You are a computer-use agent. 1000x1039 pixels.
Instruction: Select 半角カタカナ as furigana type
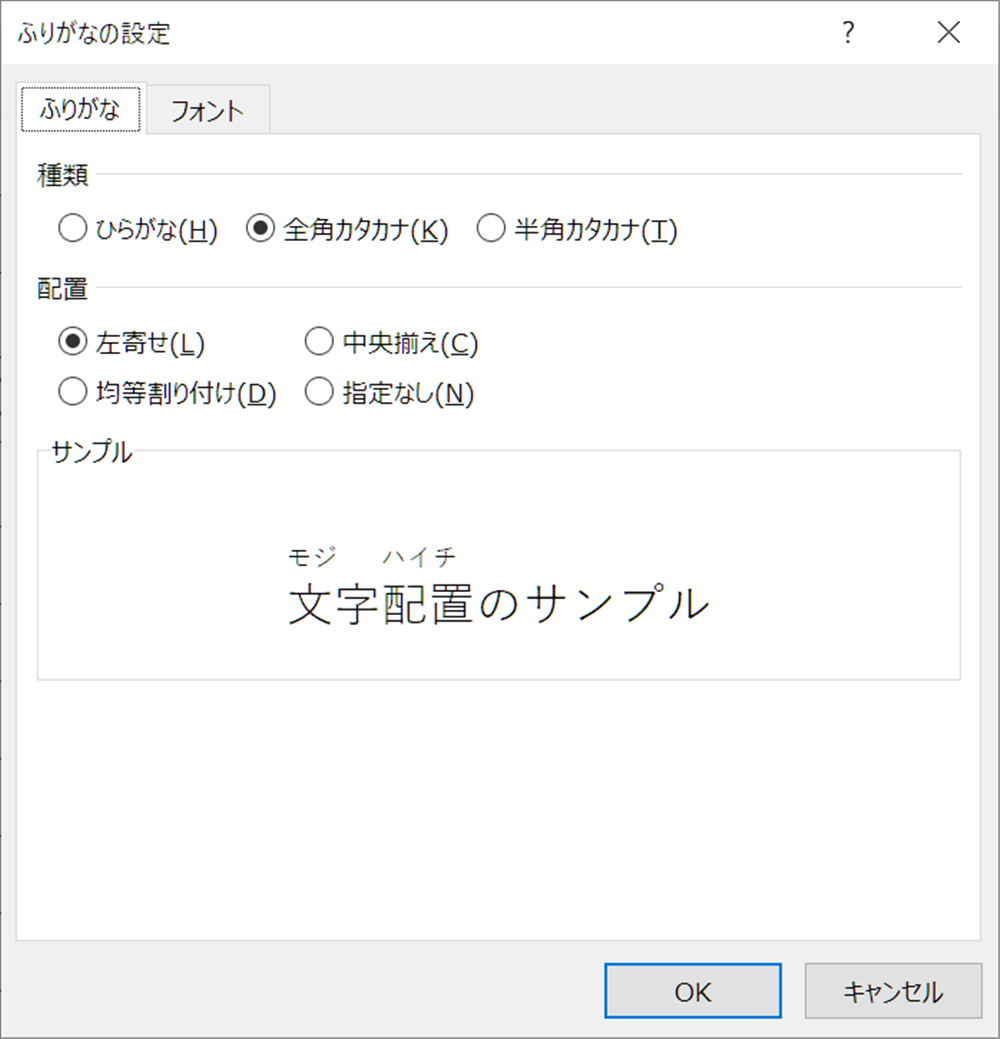pyautogui.click(x=490, y=228)
